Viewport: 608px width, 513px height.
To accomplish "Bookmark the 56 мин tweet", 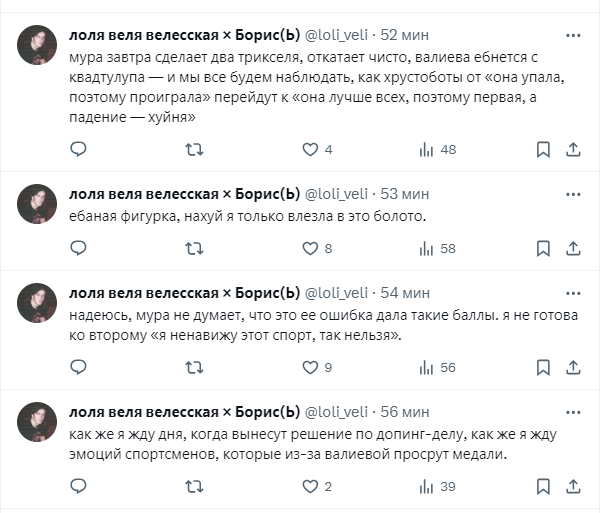I will [x=543, y=486].
